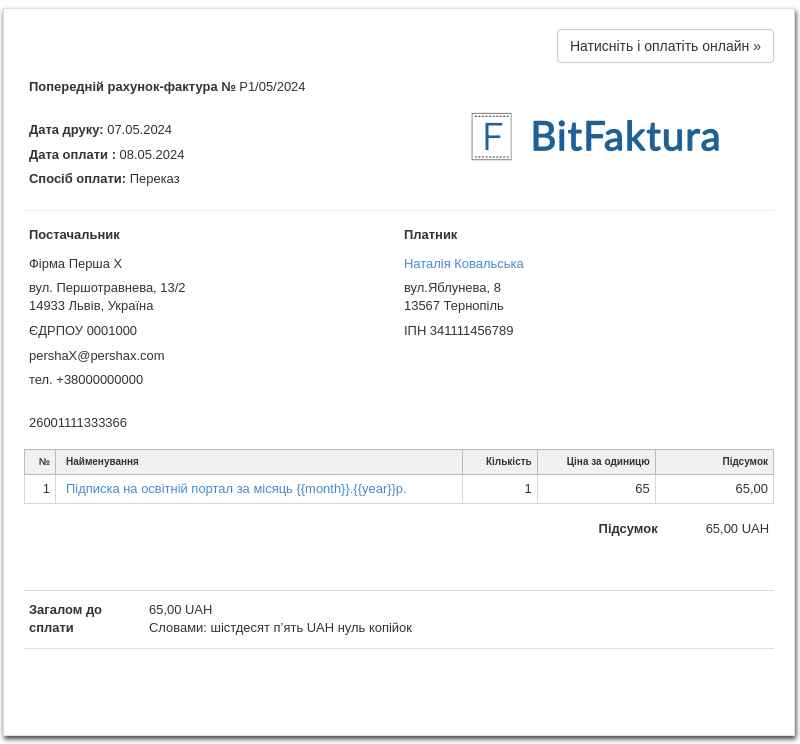Click the BitFaktura logo wordmark

[x=626, y=136]
